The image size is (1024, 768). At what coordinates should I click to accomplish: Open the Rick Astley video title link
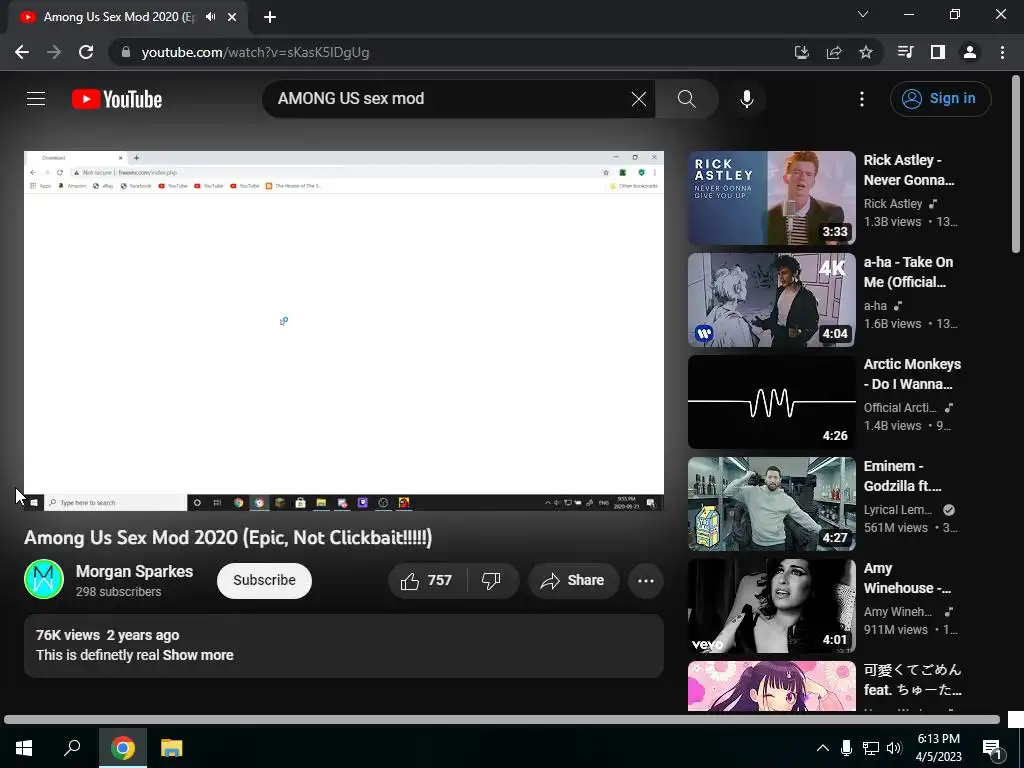point(908,170)
